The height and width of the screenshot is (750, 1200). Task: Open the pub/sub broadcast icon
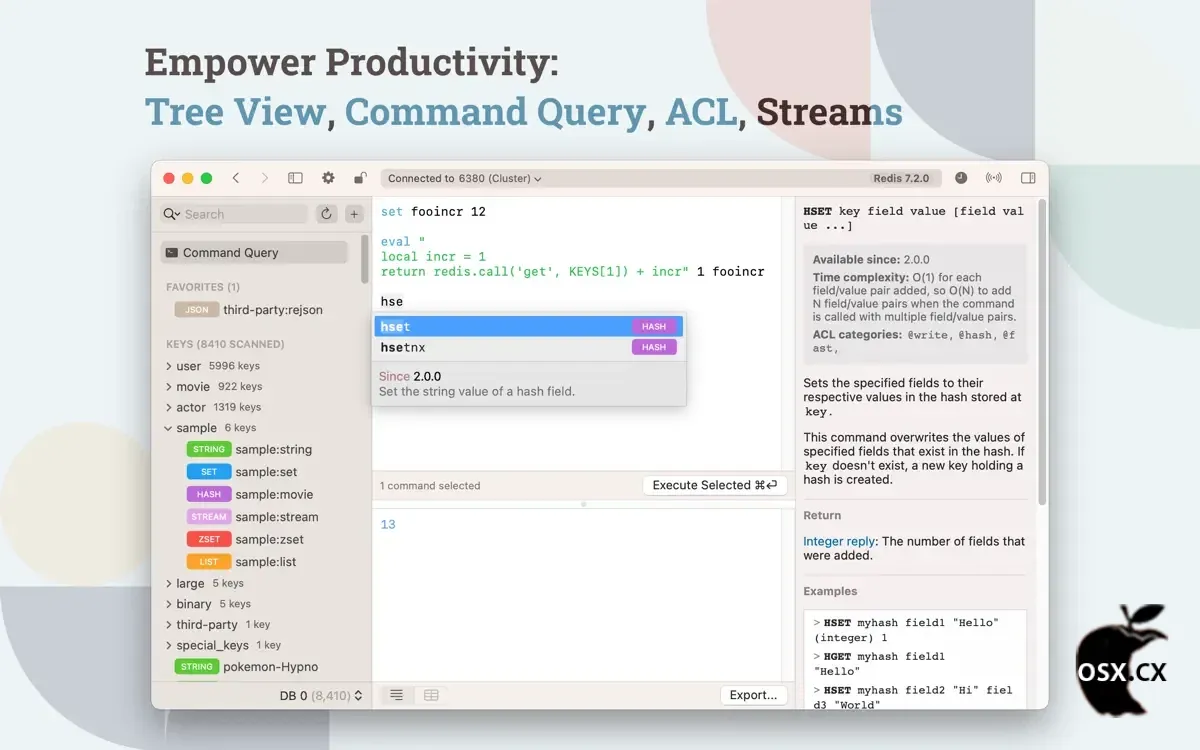(993, 178)
